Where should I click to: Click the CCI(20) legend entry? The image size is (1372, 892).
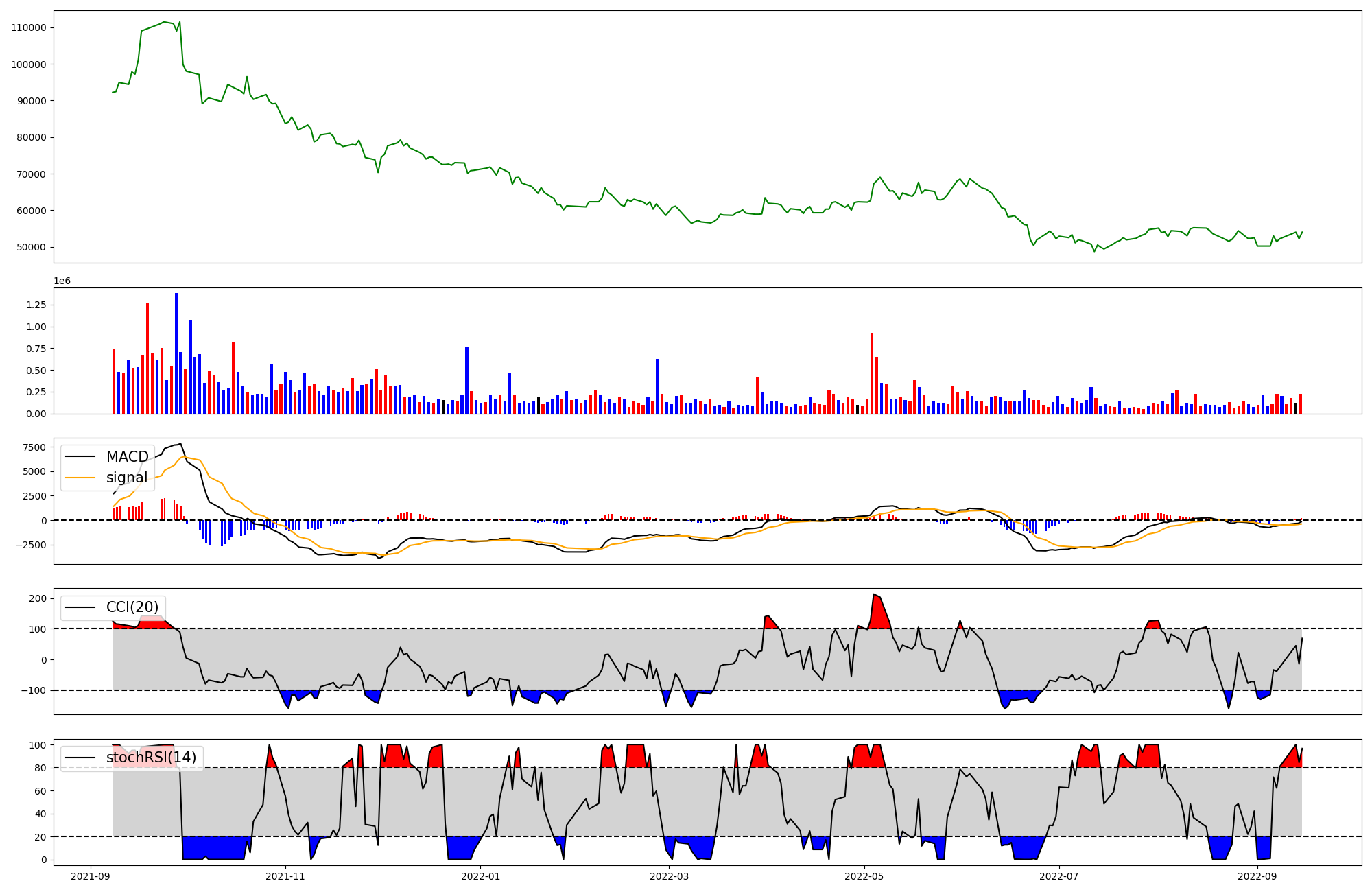pos(132,607)
